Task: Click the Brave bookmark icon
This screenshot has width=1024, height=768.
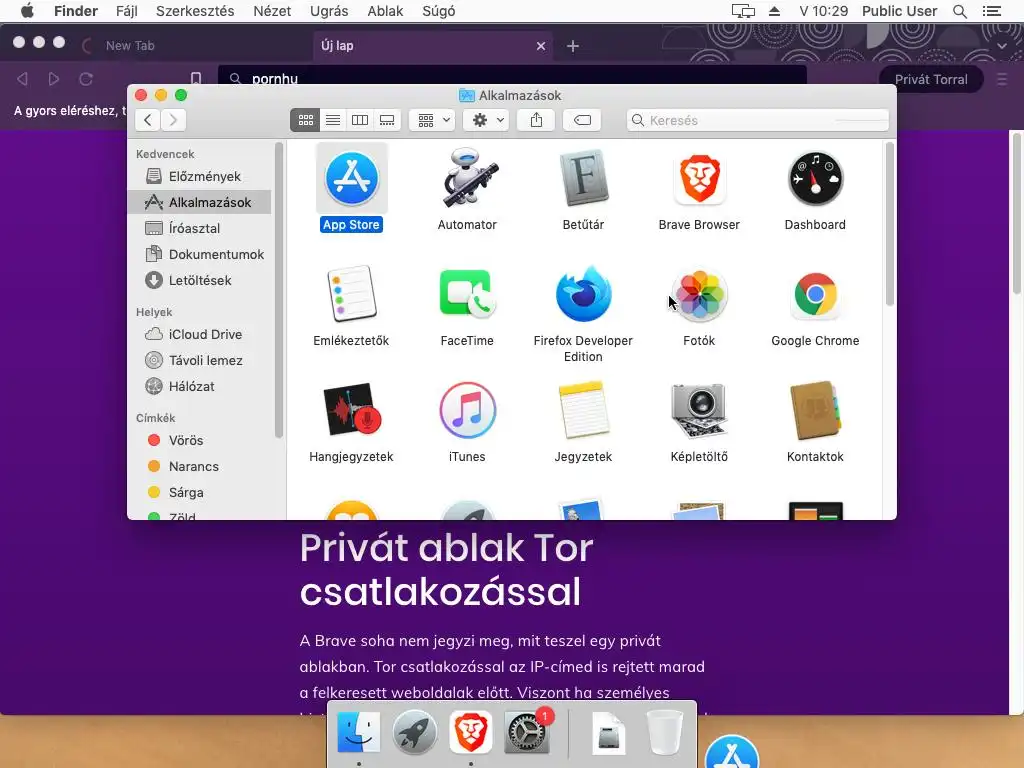Action: (x=195, y=79)
